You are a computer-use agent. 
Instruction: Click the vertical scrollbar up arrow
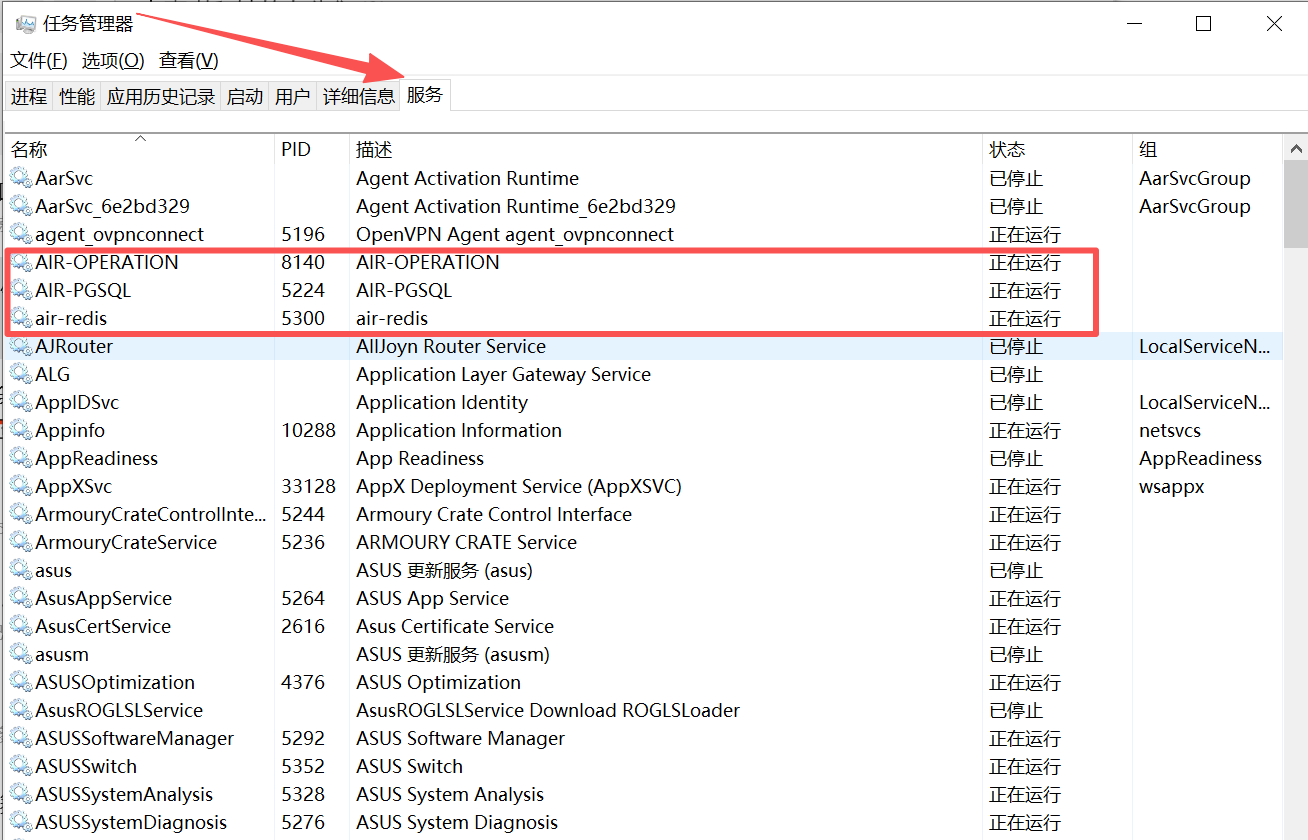[1296, 150]
